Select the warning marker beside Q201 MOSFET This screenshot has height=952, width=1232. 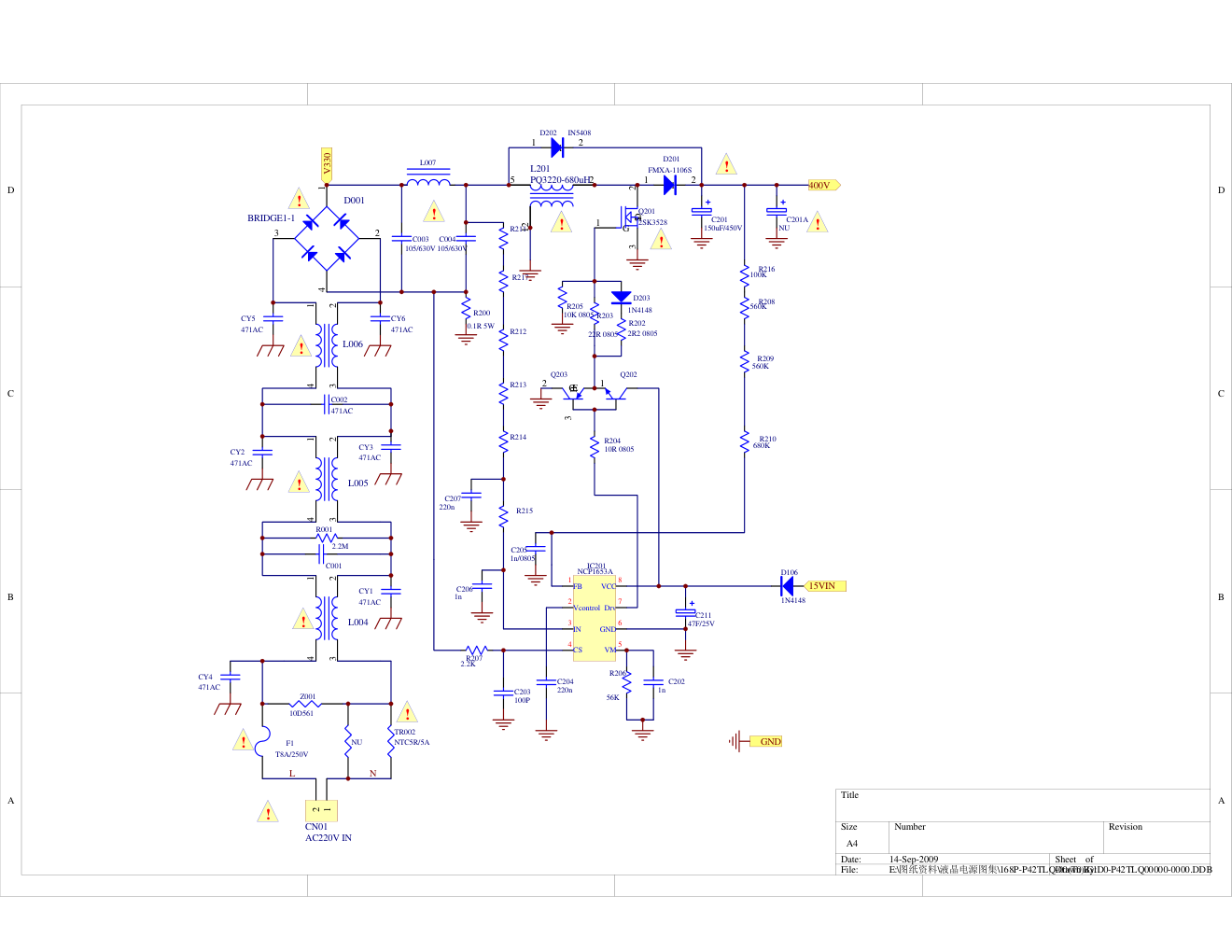661,240
